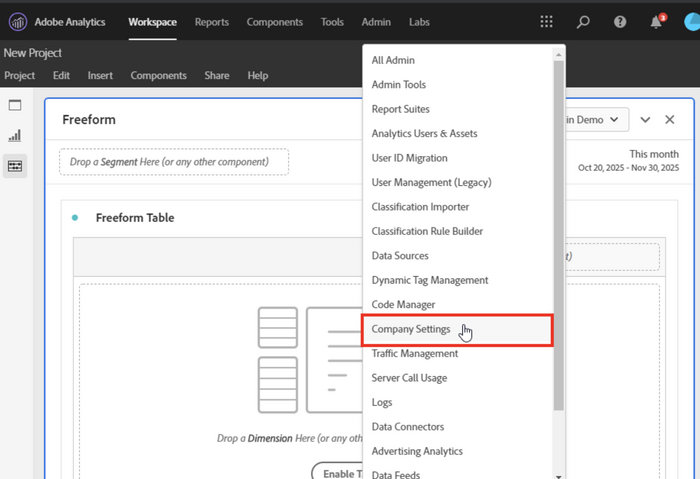Click the Freeform Table teal dot

(x=75, y=218)
